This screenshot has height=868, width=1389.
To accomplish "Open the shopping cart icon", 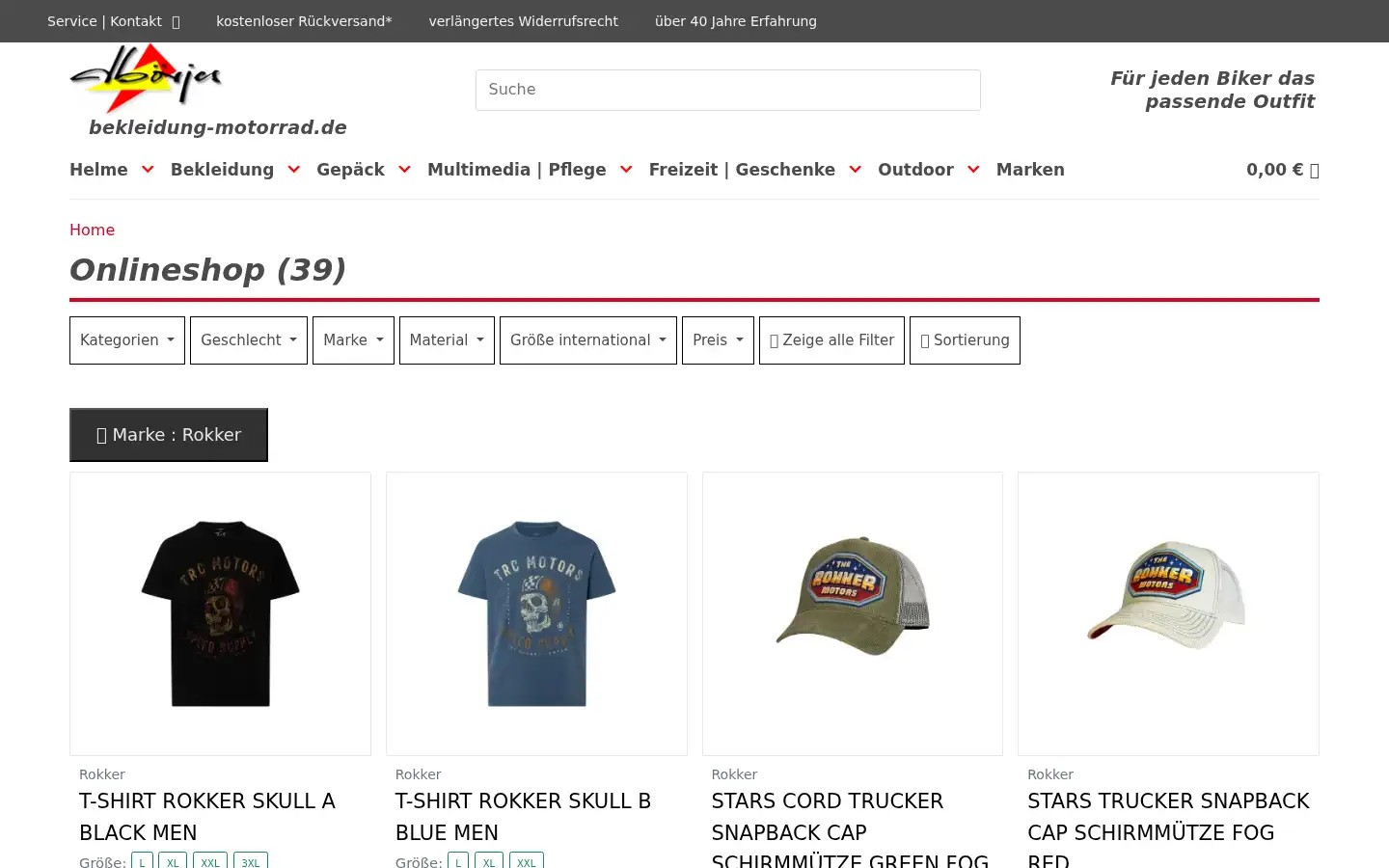I will coord(1314,171).
